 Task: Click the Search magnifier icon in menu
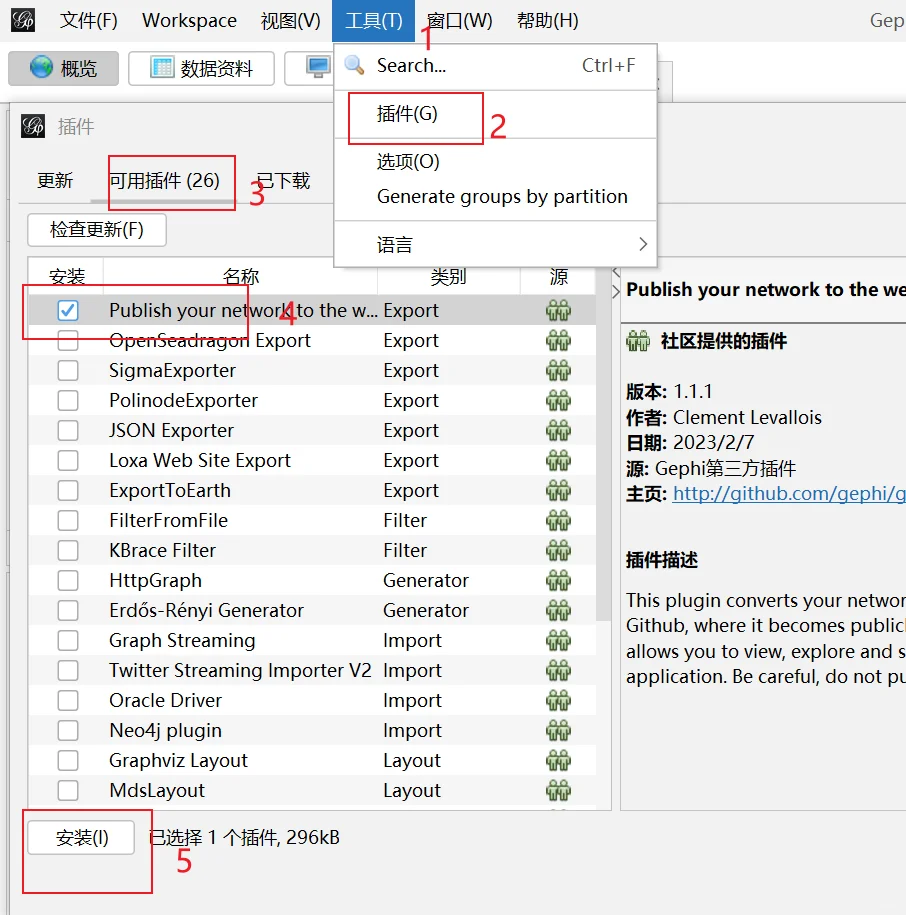[x=354, y=65]
